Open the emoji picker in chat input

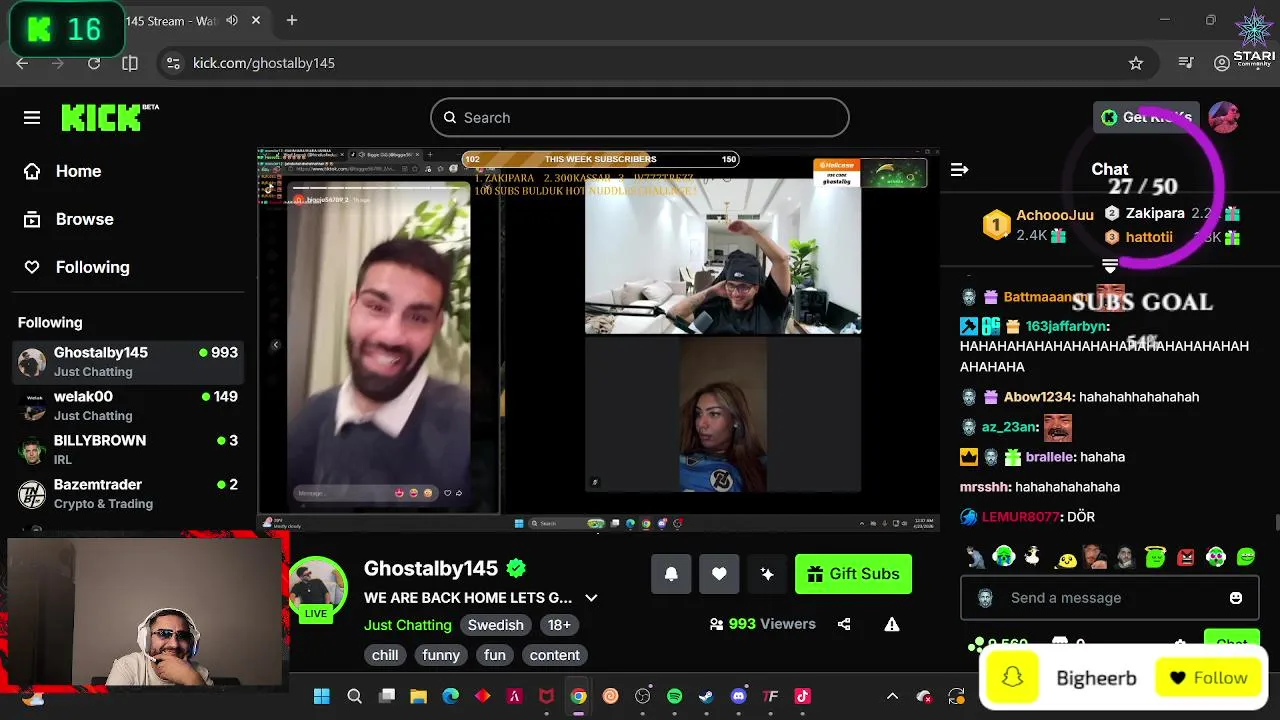pos(1236,598)
